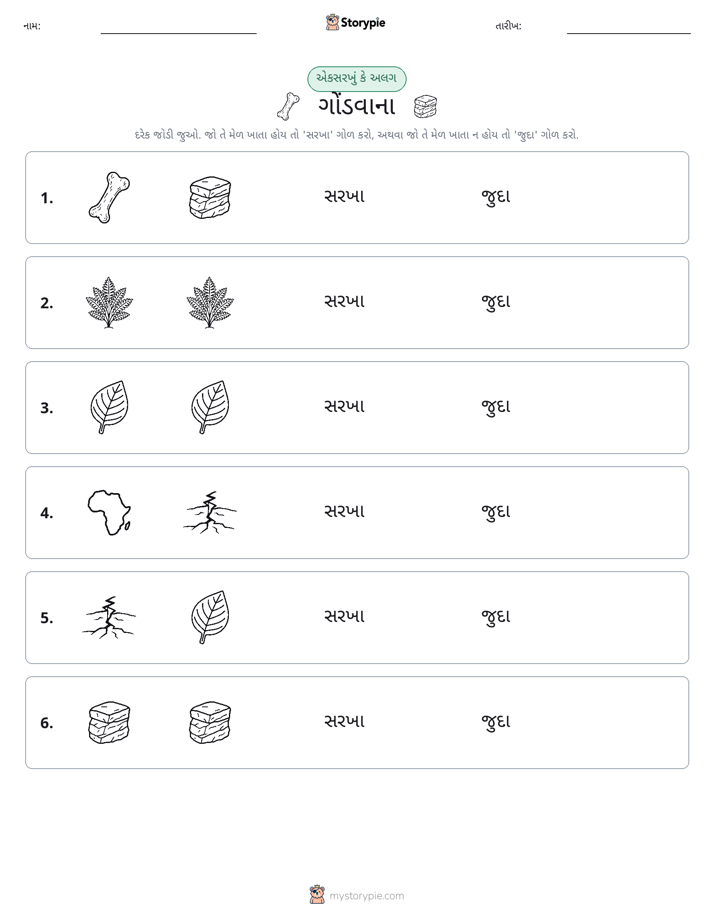Viewport: 714px width, 924px height.
Task: Select the second leaf picture in row 3
Action: 210,407
